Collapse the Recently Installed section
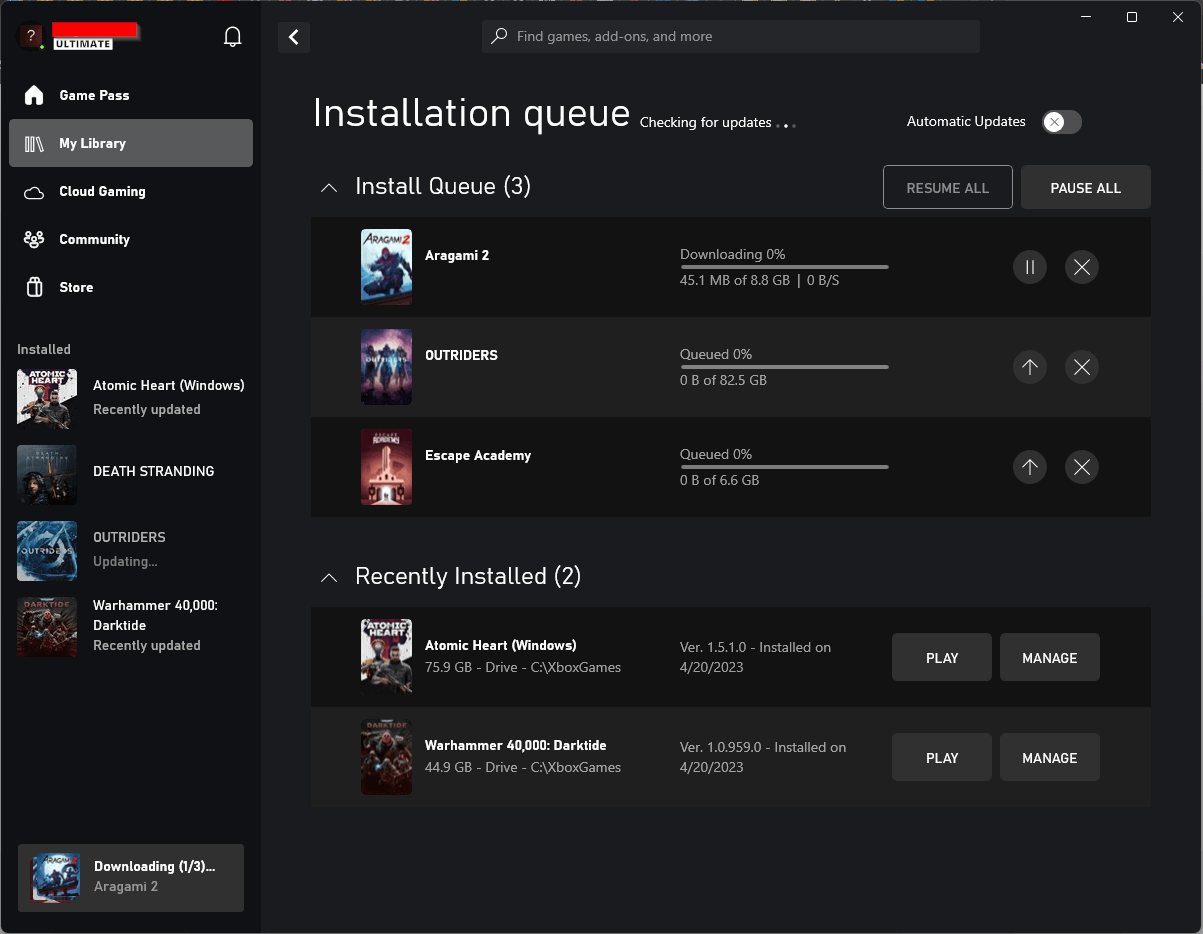Viewport: 1203px width, 934px height. (329, 577)
